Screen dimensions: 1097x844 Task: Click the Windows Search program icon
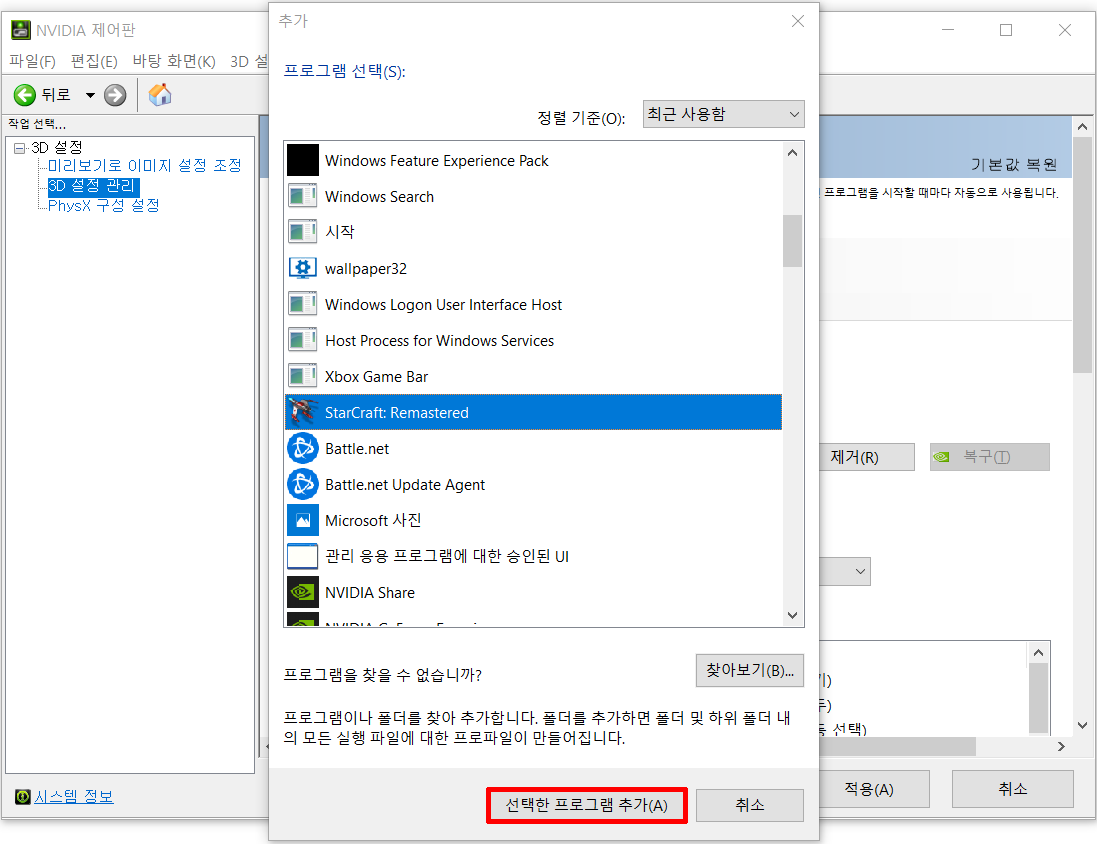pyautogui.click(x=303, y=196)
